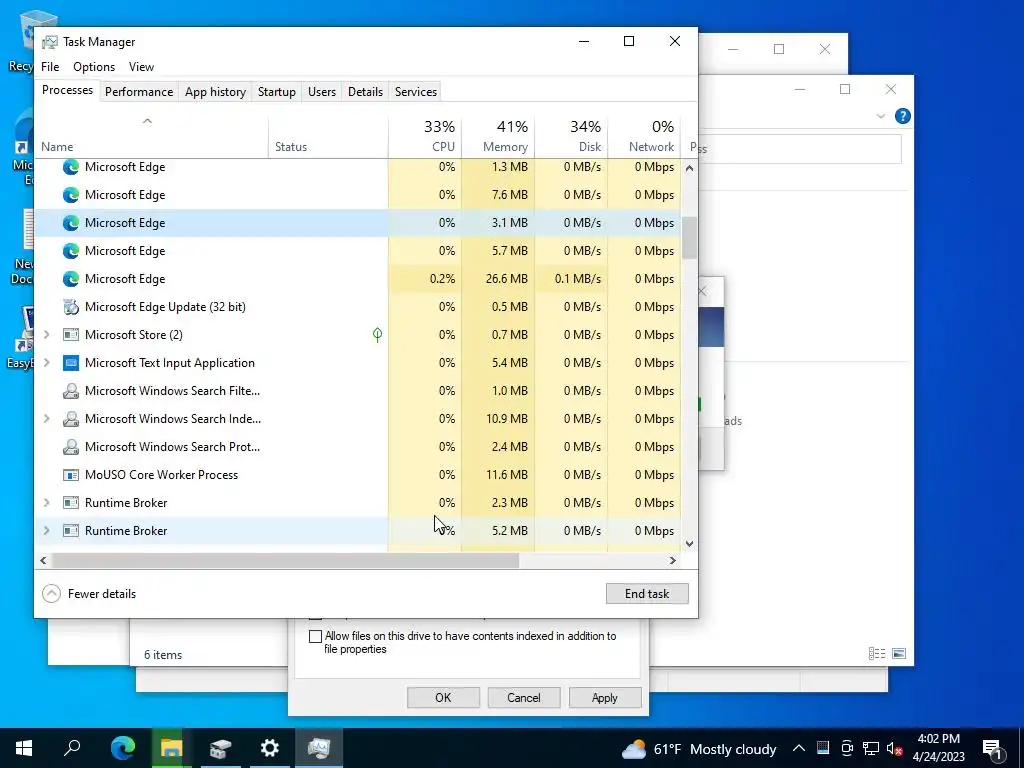The image size is (1024, 768).
Task: Click the Edge icon in the 7.6 MB row
Action: pyautogui.click(x=71, y=195)
